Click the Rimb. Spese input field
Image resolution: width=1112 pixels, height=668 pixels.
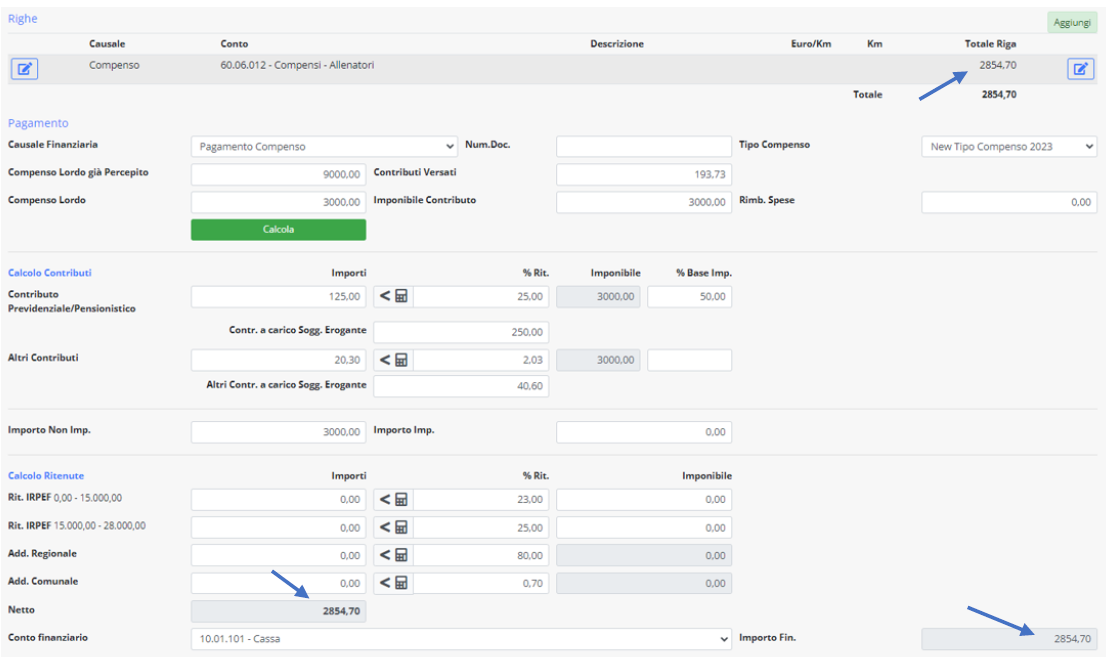[x=1008, y=202]
